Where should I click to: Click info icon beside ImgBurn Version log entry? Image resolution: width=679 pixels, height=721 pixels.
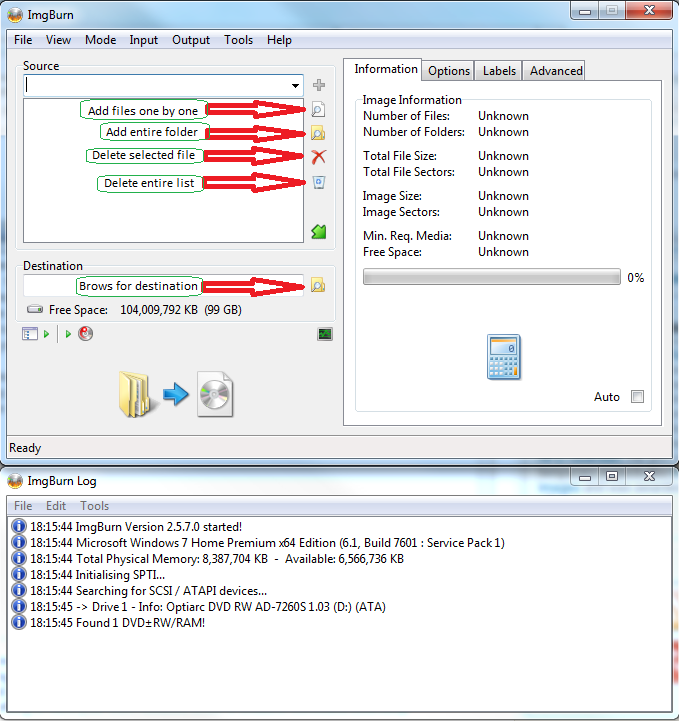coord(18,526)
